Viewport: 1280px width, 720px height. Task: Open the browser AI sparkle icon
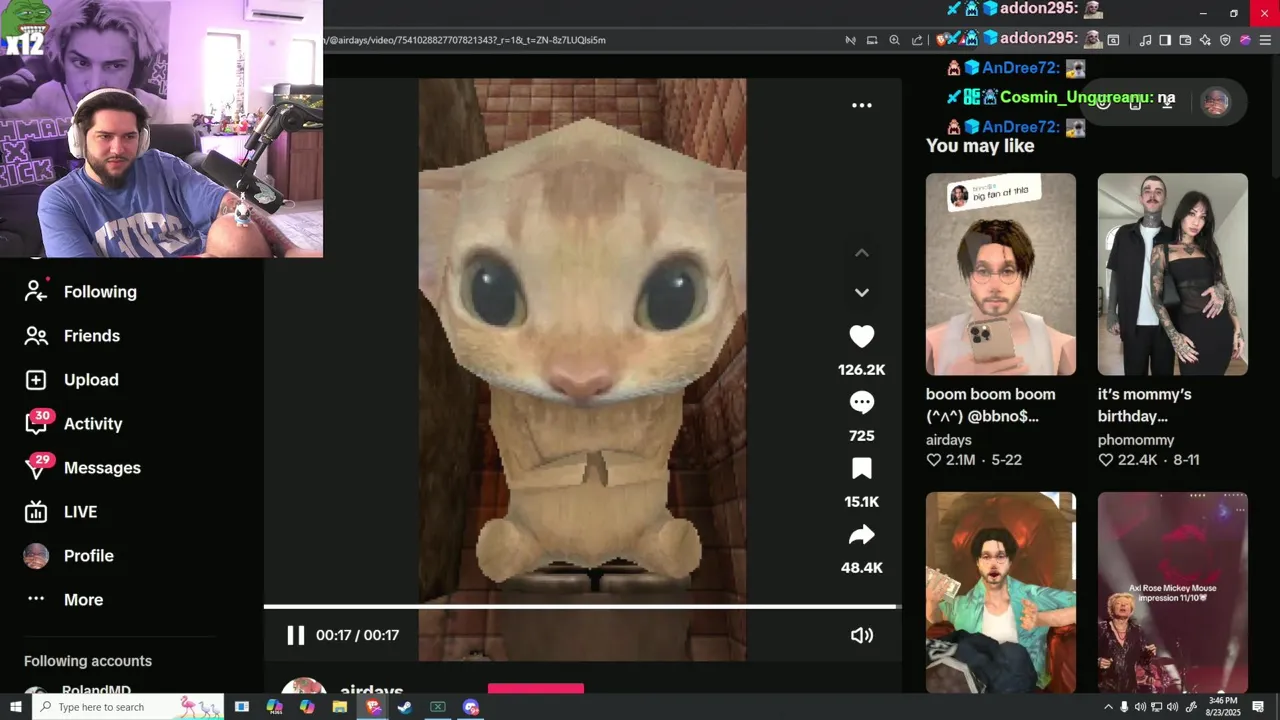[1205, 40]
